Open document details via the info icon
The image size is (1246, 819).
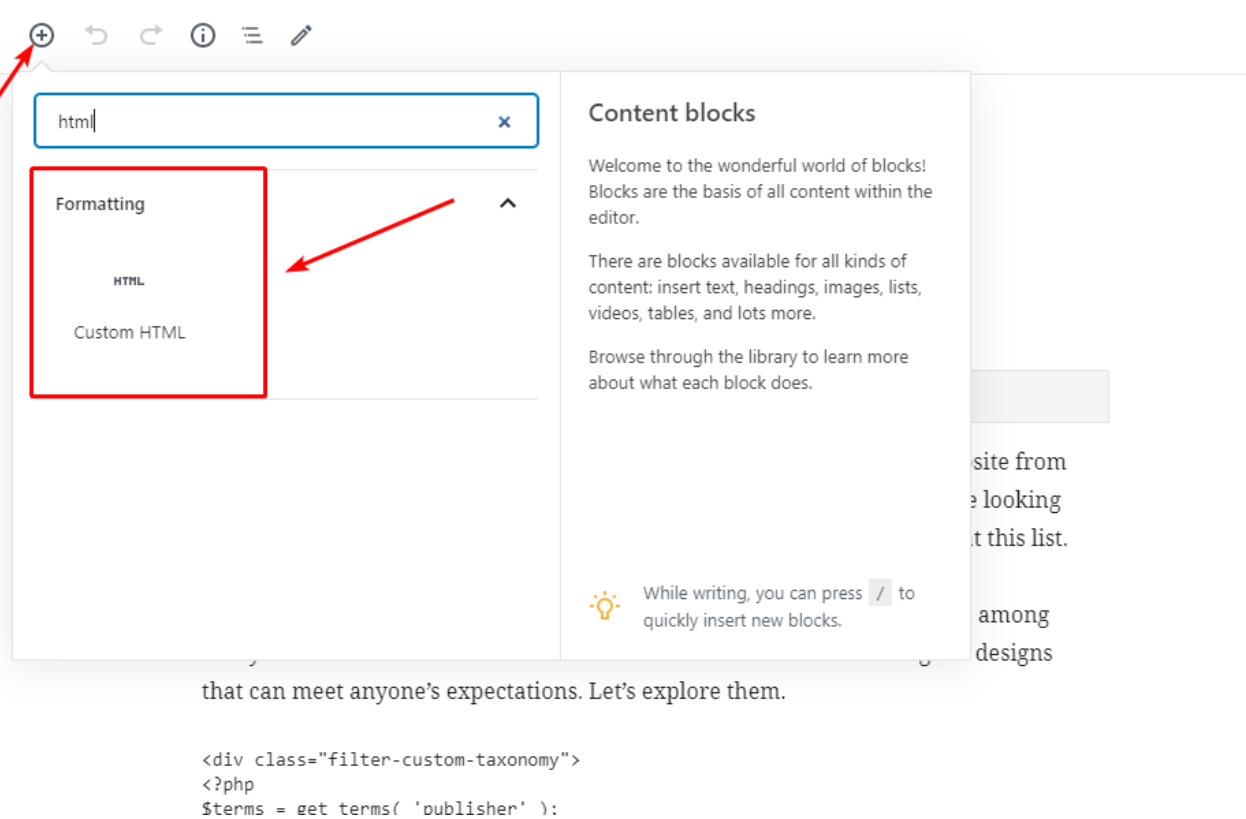click(x=202, y=35)
